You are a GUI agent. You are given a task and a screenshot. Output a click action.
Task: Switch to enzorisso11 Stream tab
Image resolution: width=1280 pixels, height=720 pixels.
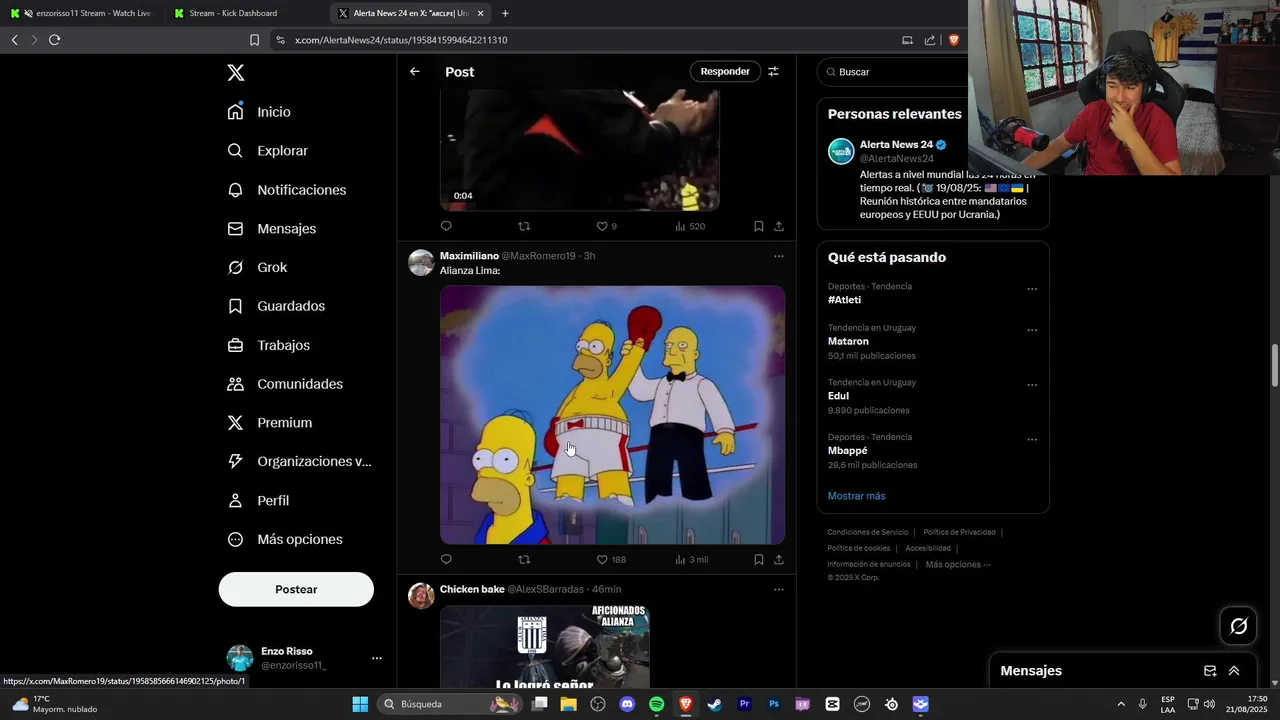pyautogui.click(x=80, y=13)
